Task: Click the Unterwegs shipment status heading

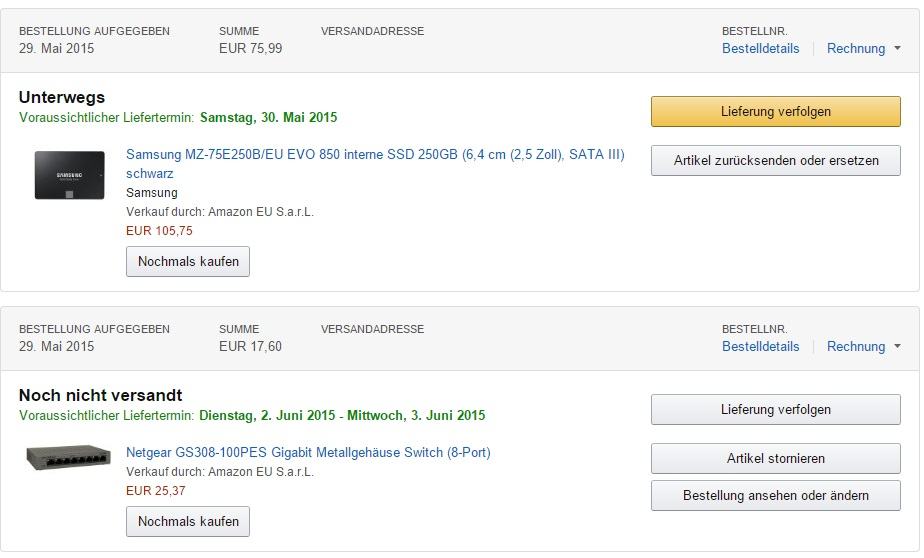Action: (62, 97)
